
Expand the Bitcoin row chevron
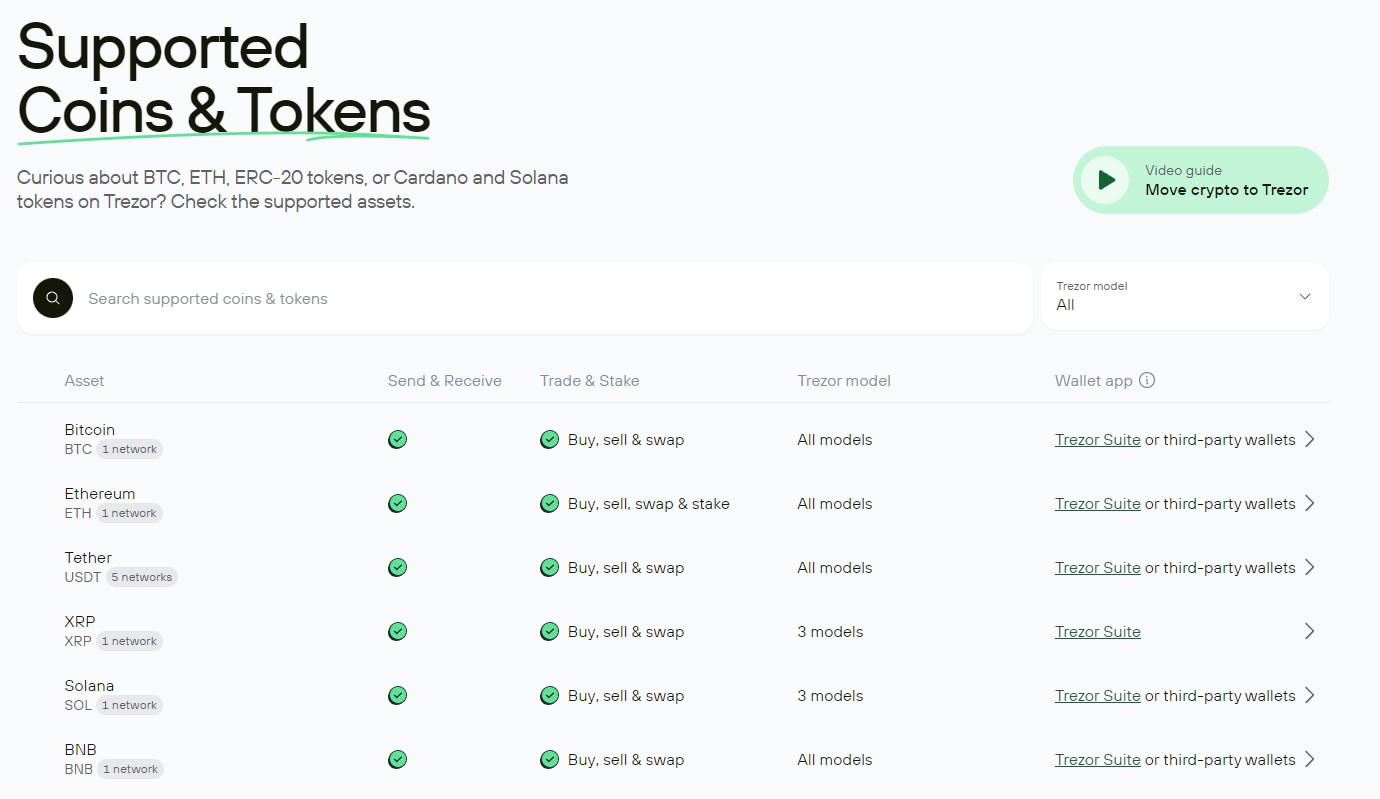(x=1310, y=440)
